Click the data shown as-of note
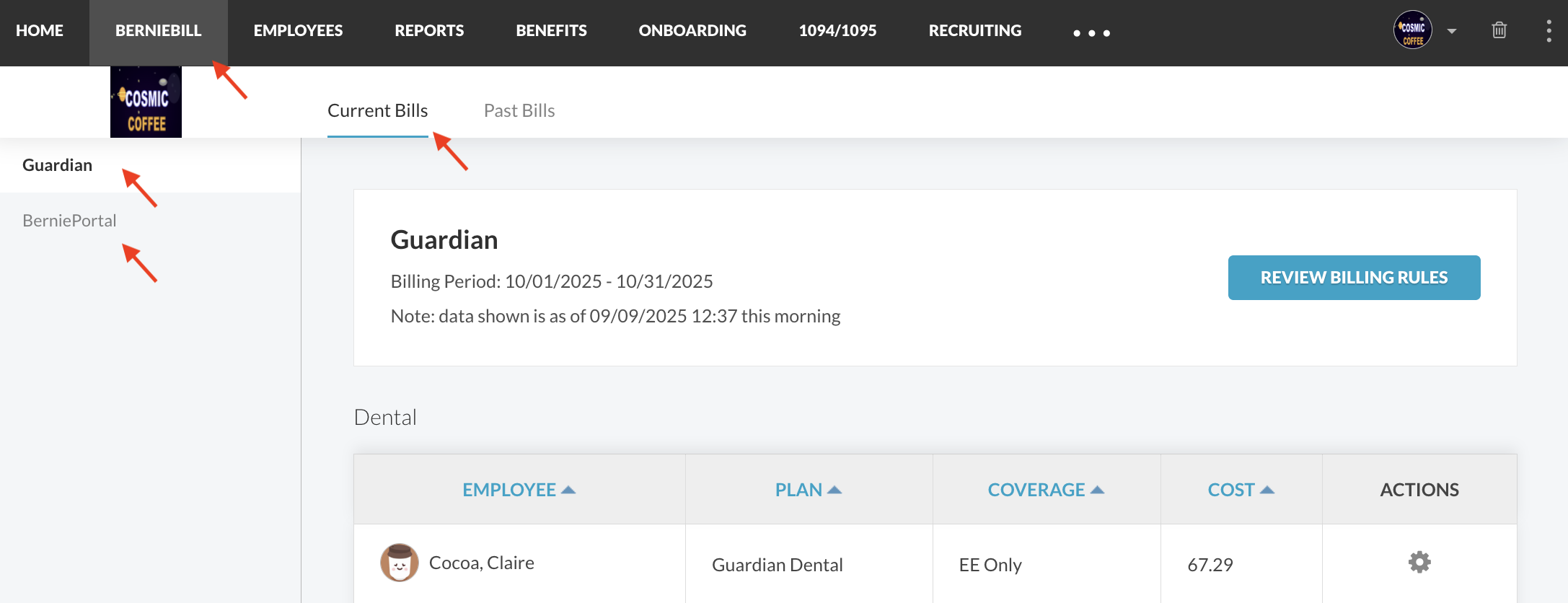1568x603 pixels. tap(615, 316)
